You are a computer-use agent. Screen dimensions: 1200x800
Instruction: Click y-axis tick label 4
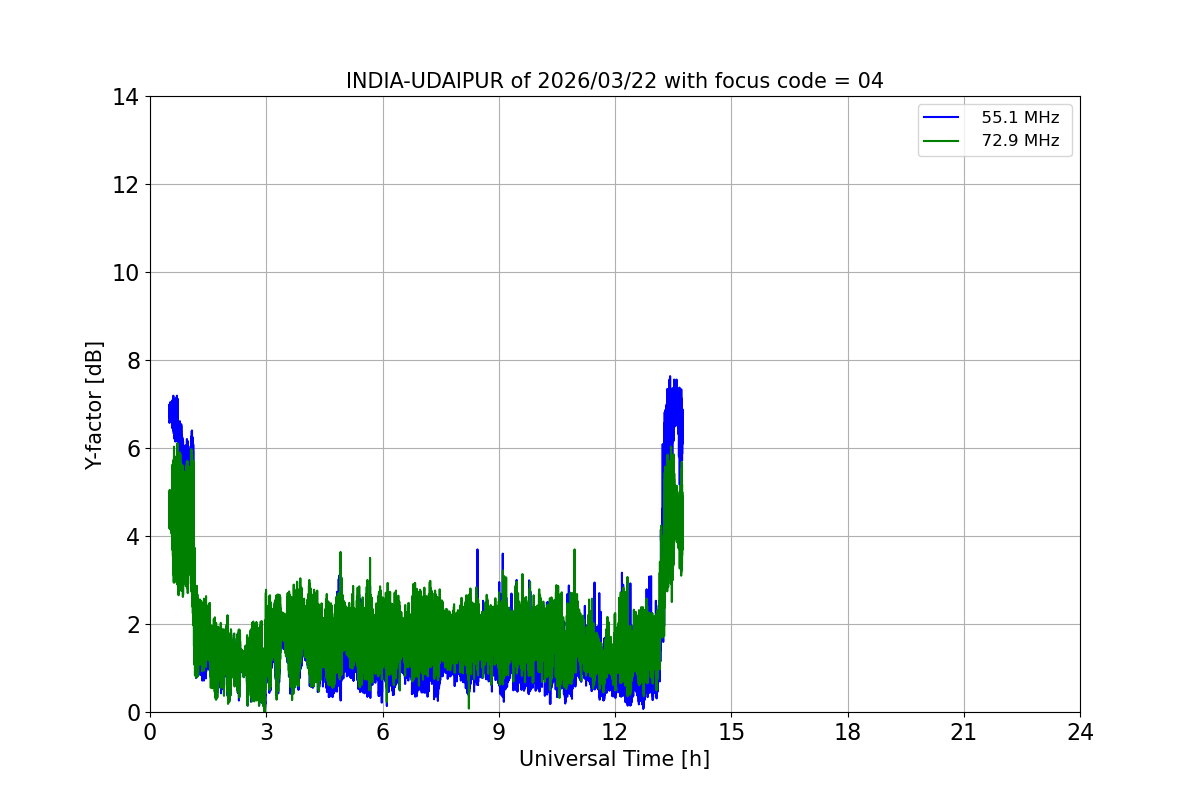[132, 537]
